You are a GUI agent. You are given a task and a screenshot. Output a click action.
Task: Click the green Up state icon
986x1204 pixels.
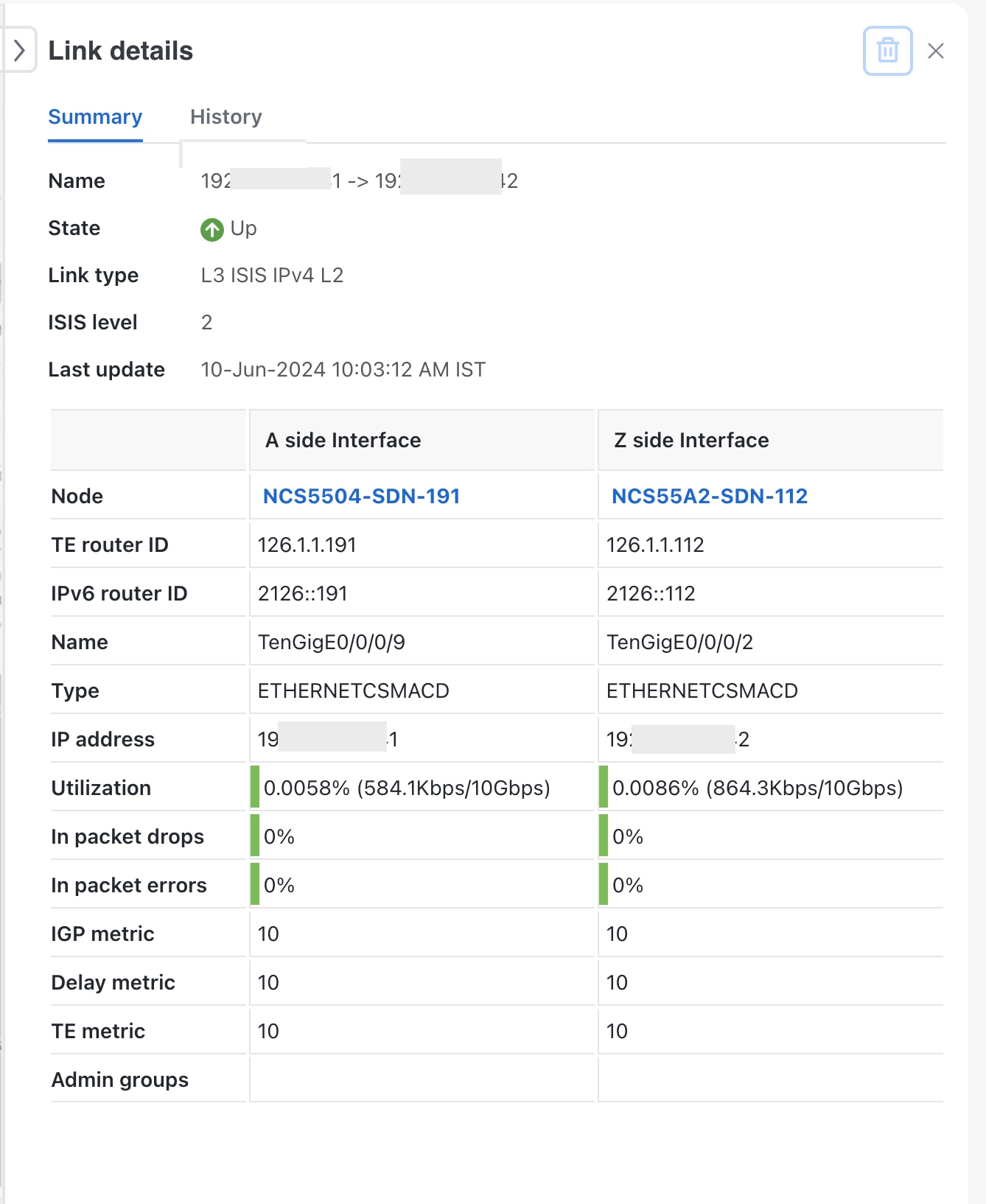pyautogui.click(x=211, y=230)
